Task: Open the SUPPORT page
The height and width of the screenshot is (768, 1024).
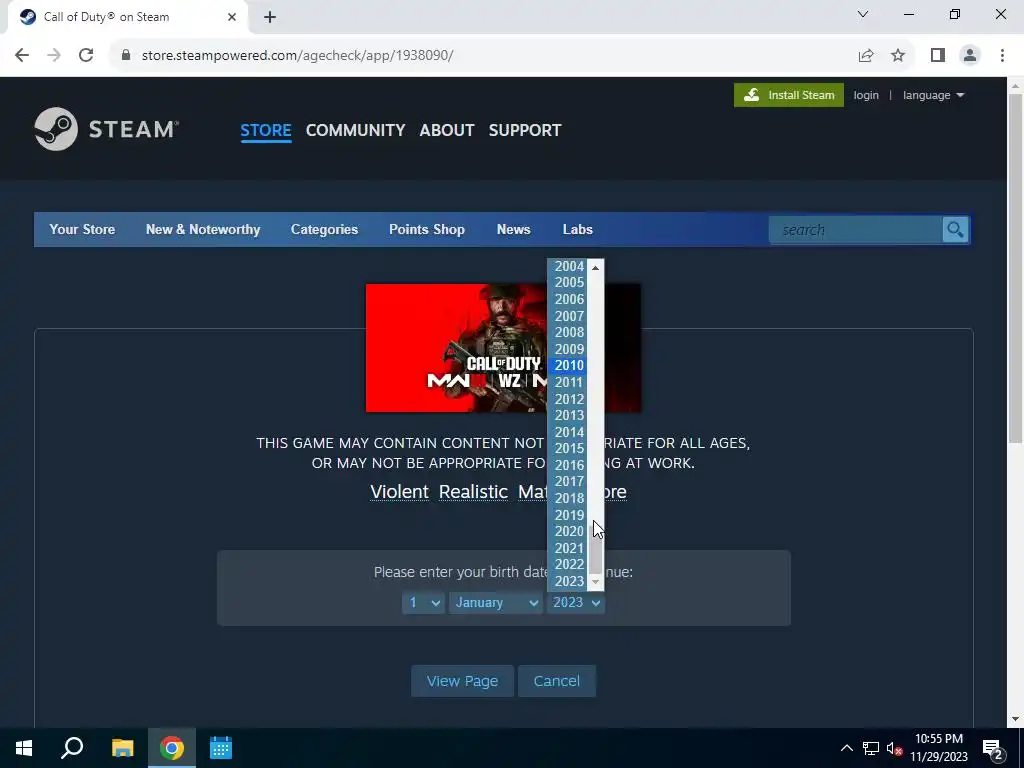Action: pos(524,130)
